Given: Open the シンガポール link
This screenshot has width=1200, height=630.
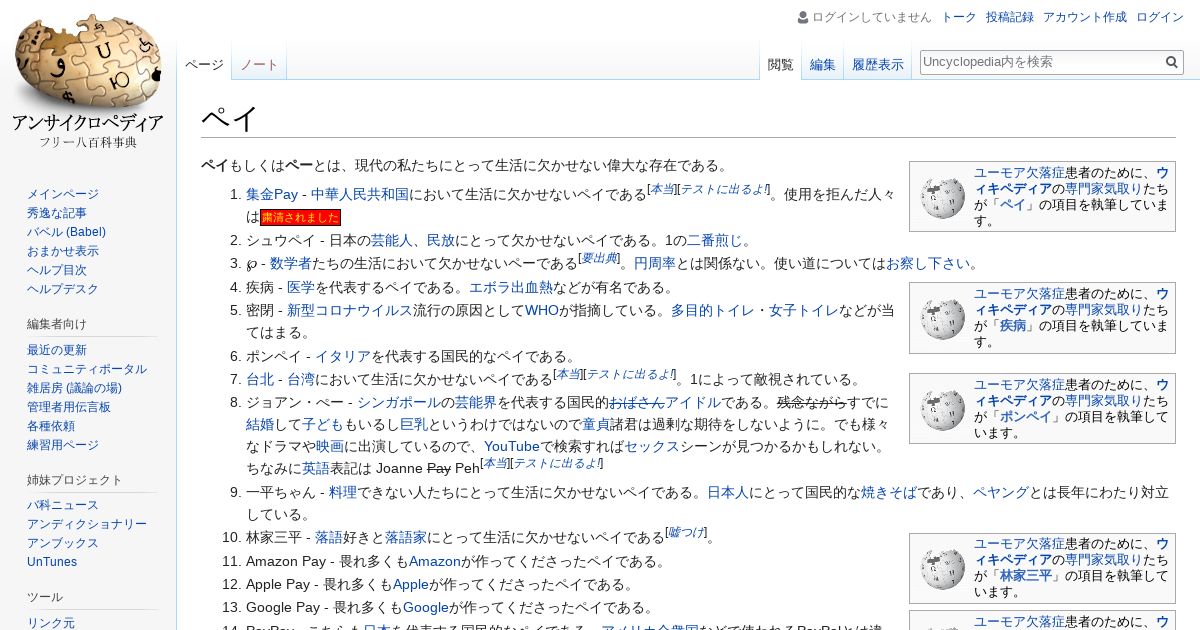Looking at the screenshot, I should [x=399, y=402].
